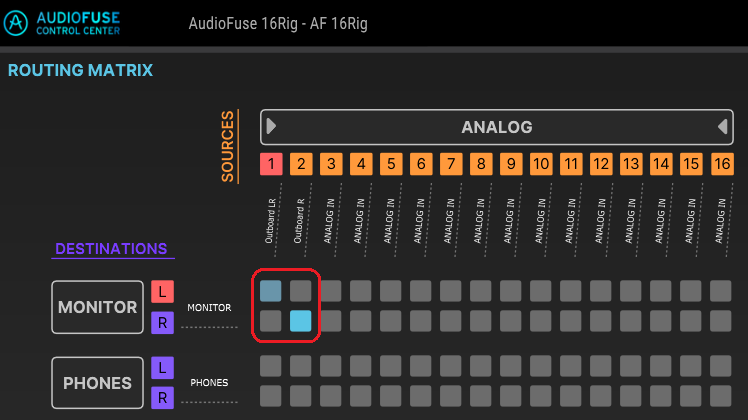
Task: Click the SOURCES vertical label
Action: (x=228, y=146)
